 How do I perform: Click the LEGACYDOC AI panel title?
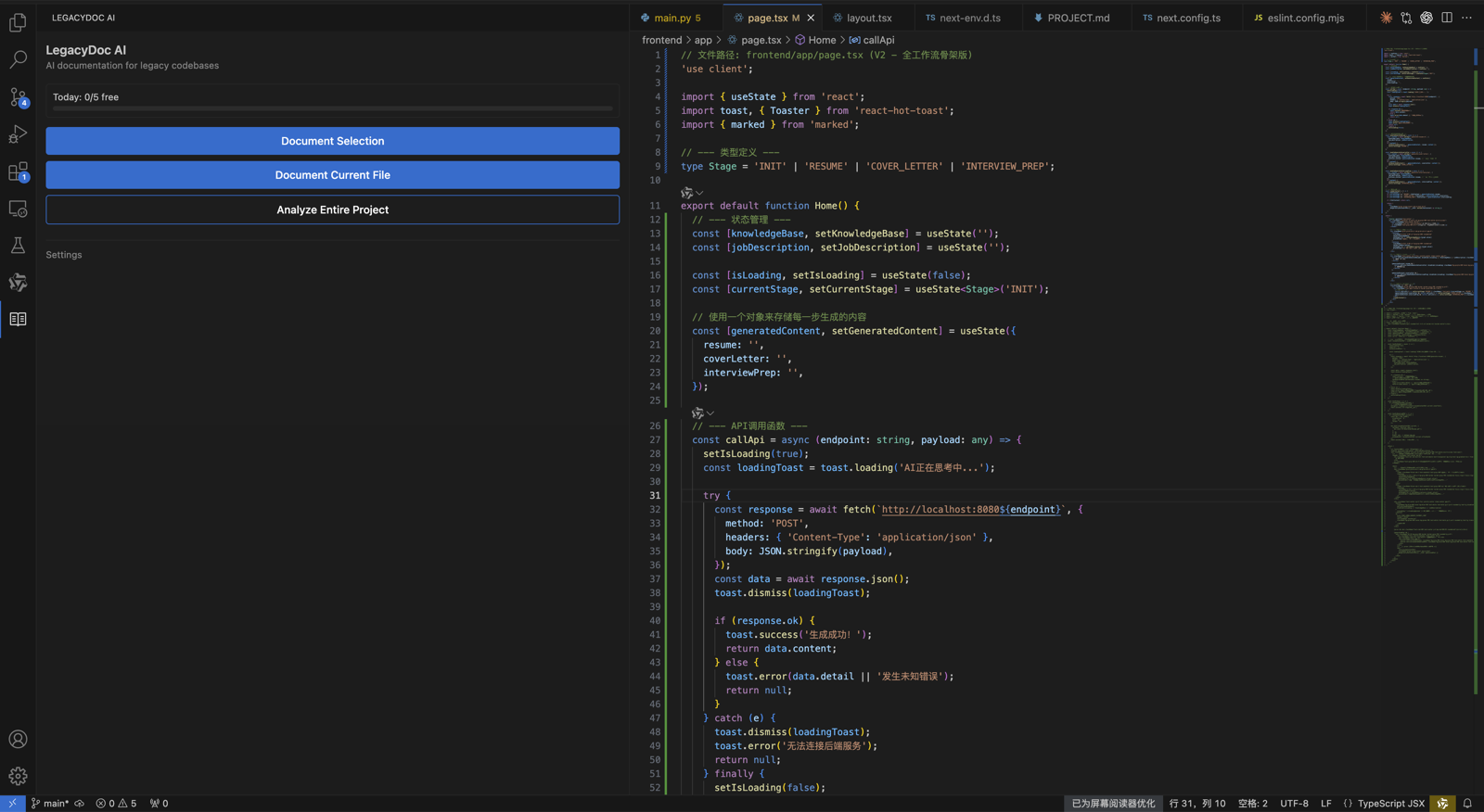83,18
